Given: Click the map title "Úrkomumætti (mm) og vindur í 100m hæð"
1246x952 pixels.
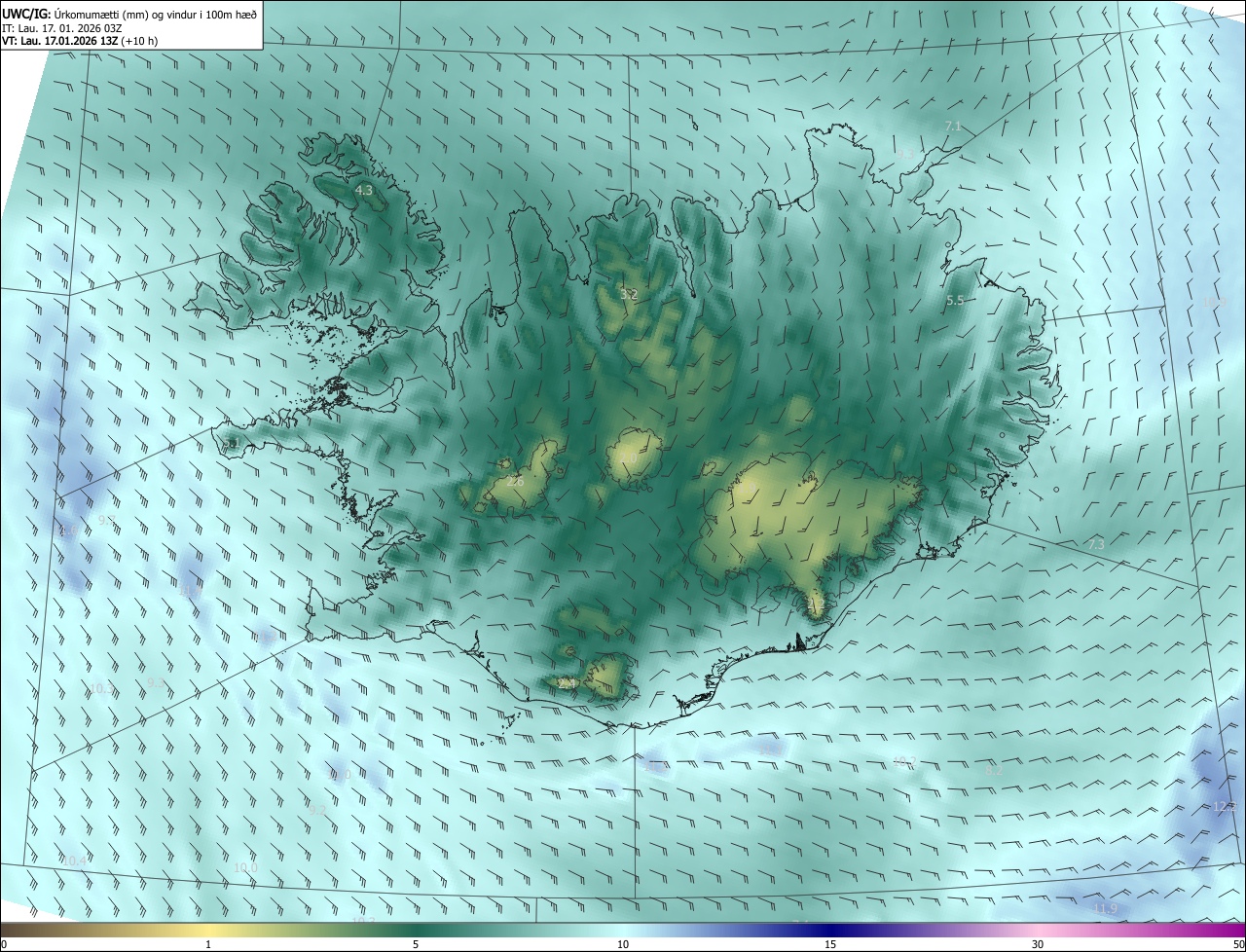Looking at the screenshot, I should click(x=155, y=14).
